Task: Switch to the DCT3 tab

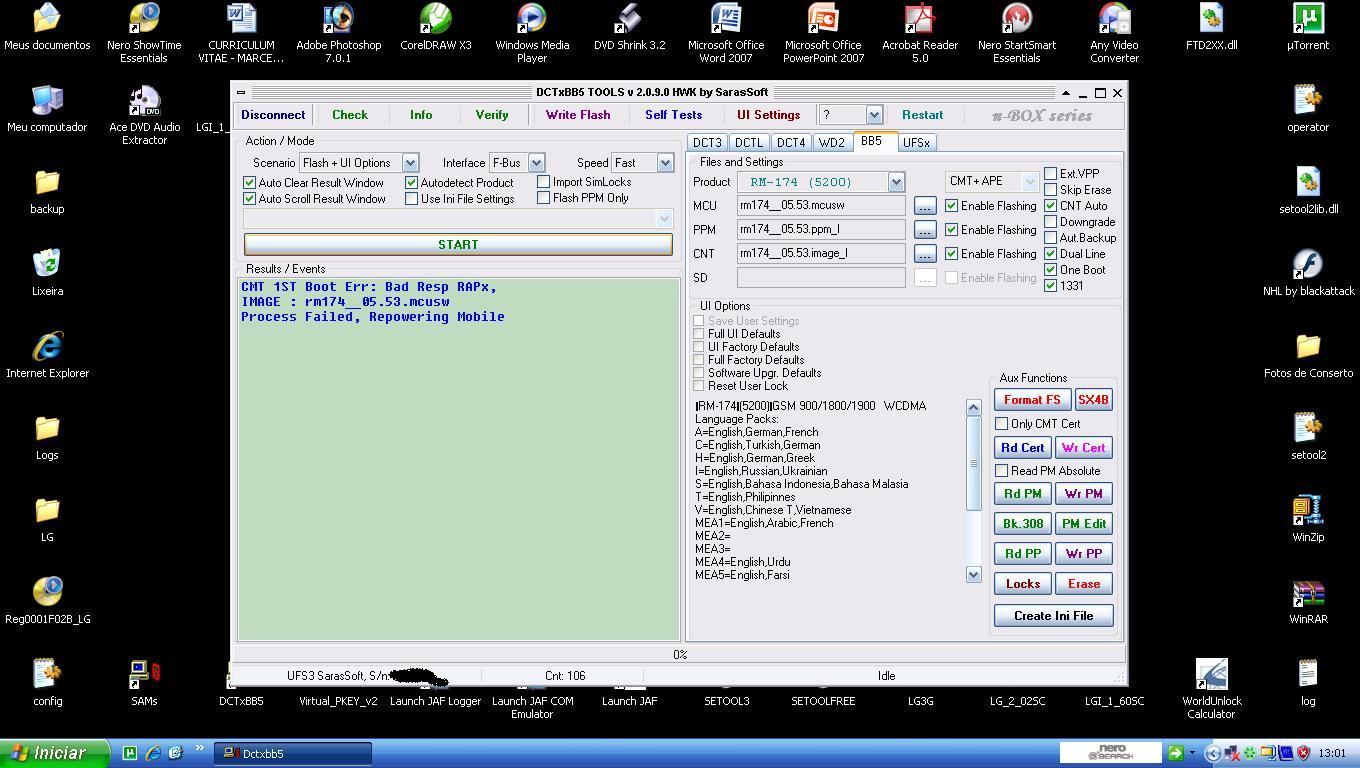Action: point(707,143)
